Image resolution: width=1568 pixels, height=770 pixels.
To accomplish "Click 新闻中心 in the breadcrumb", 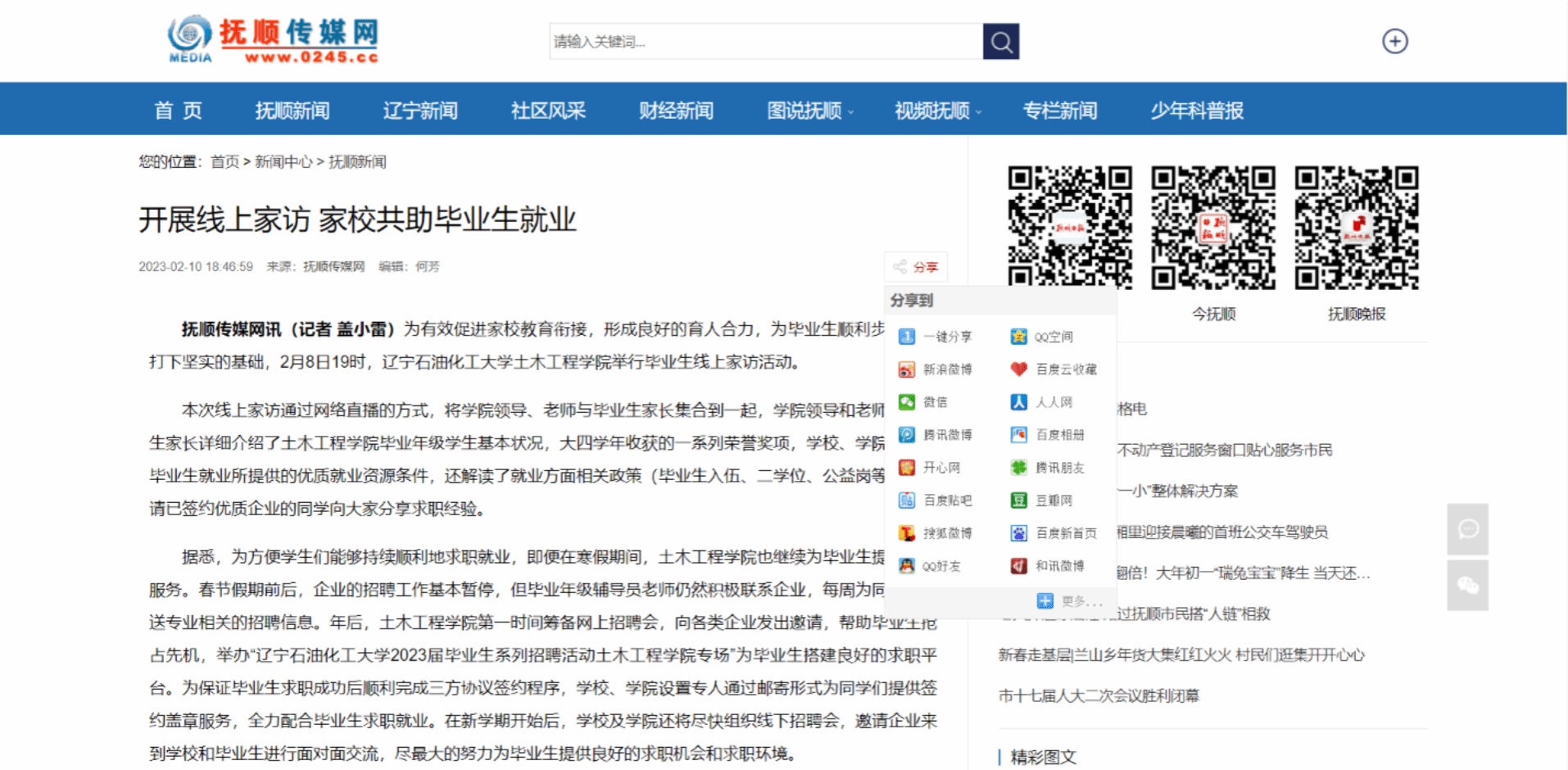I will (x=283, y=162).
